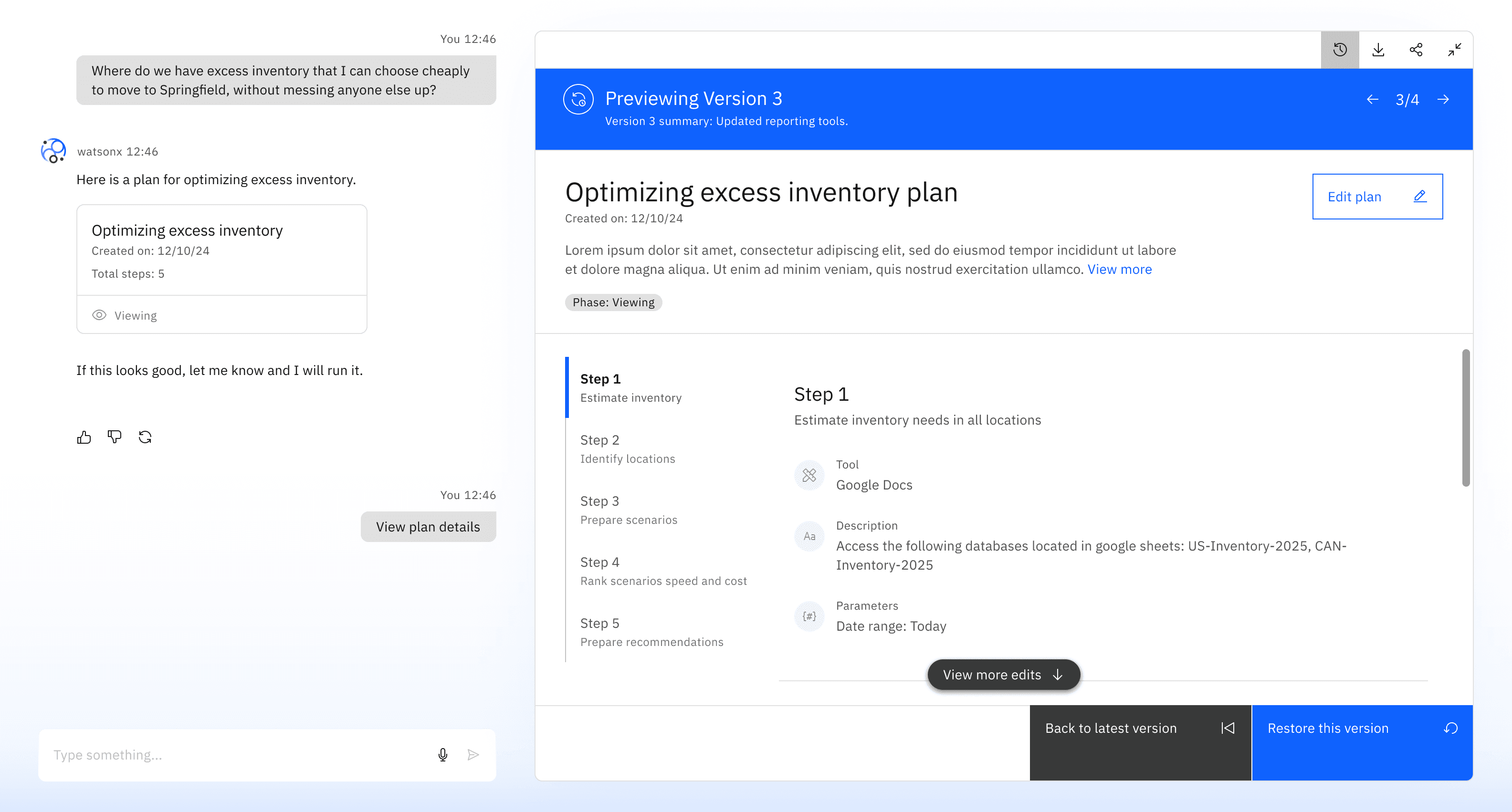Open Step 5 Prepare recommendations

coord(651,632)
